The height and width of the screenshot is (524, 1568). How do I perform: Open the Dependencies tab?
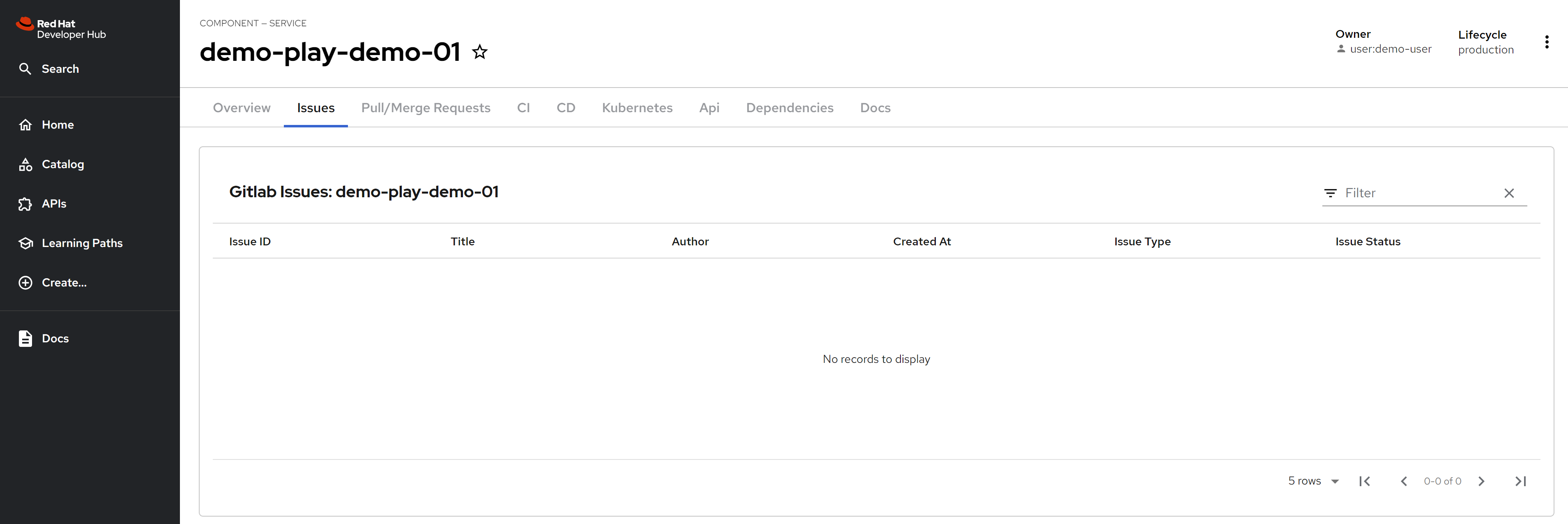click(790, 108)
